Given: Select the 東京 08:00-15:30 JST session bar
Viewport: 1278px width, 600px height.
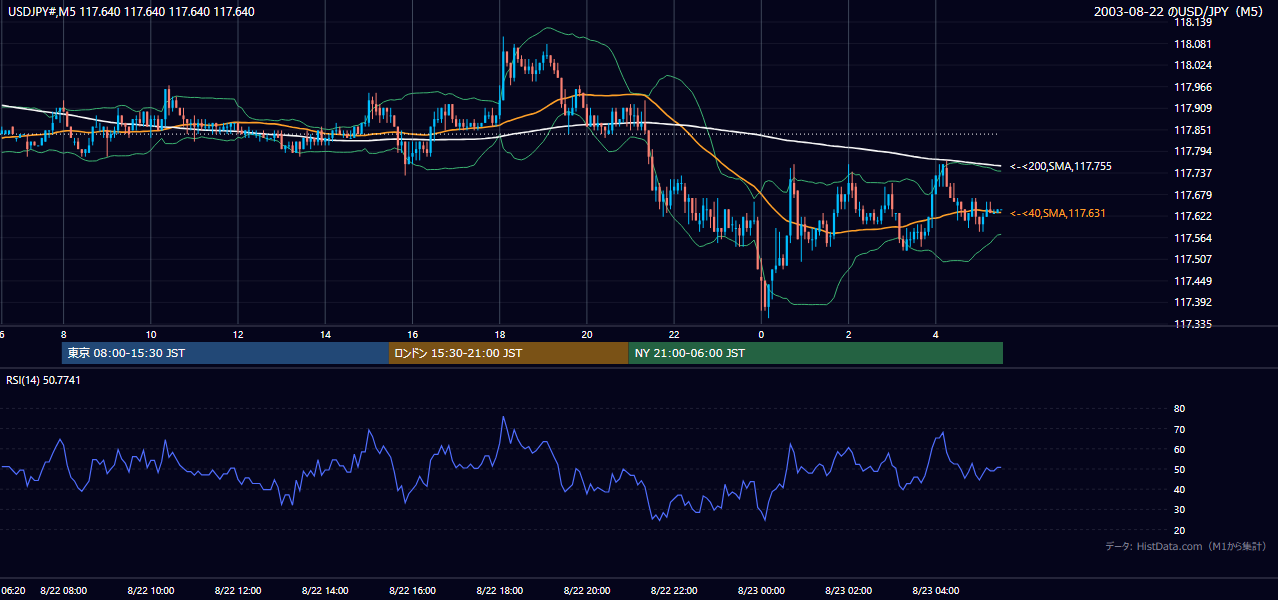Looking at the screenshot, I should click(x=225, y=353).
